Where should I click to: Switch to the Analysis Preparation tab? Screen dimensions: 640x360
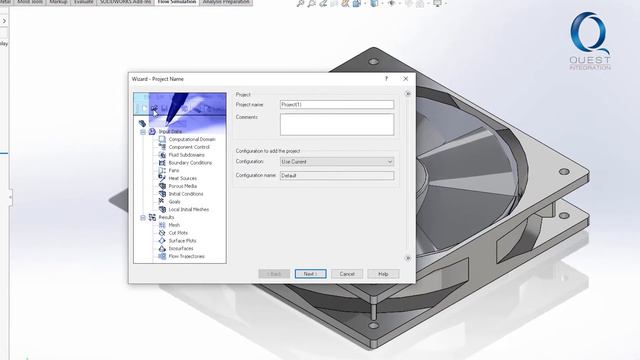tap(226, 2)
